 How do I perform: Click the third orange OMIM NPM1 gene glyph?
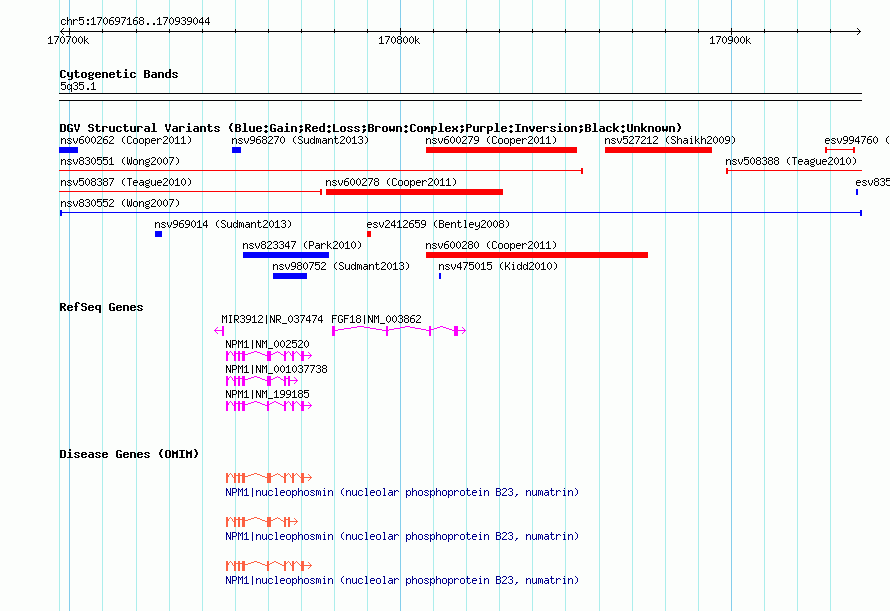(269, 566)
